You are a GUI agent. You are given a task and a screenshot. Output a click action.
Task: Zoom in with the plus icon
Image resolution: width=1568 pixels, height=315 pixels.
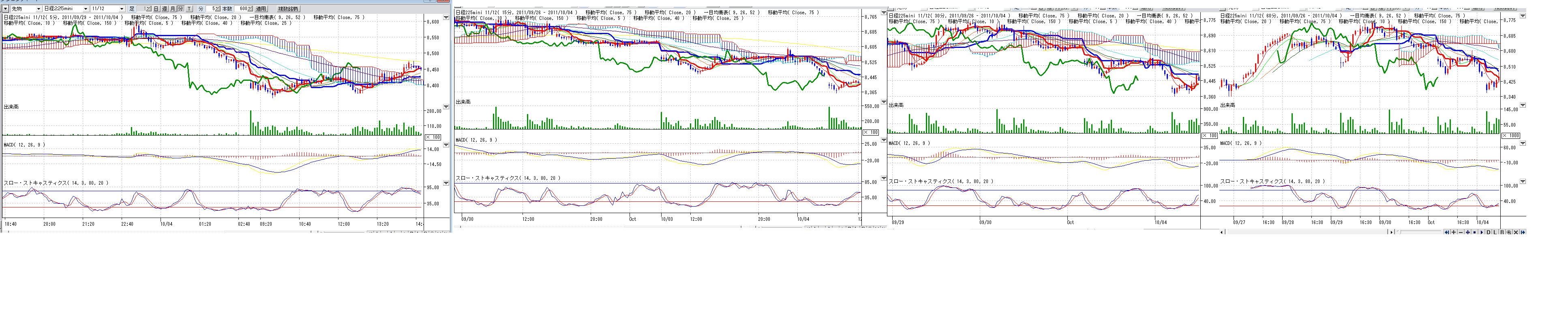(x=1454, y=232)
